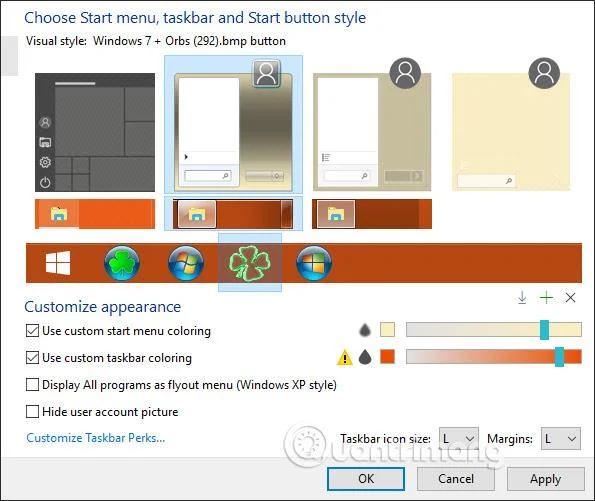Click the Visual style label text

(56, 41)
